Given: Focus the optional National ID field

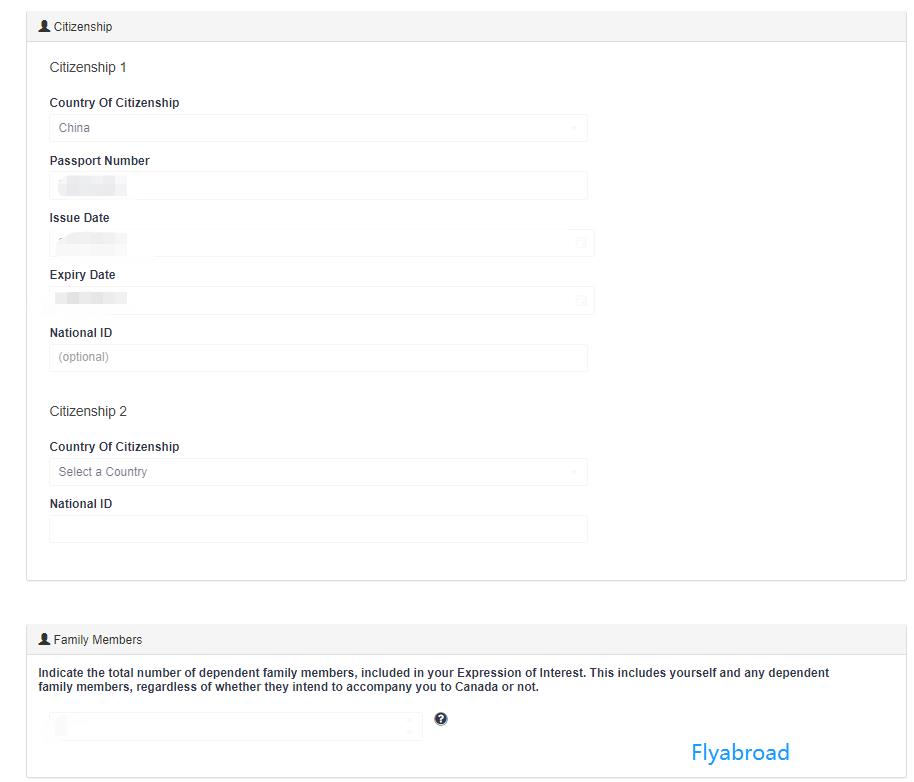Looking at the screenshot, I should (318, 357).
